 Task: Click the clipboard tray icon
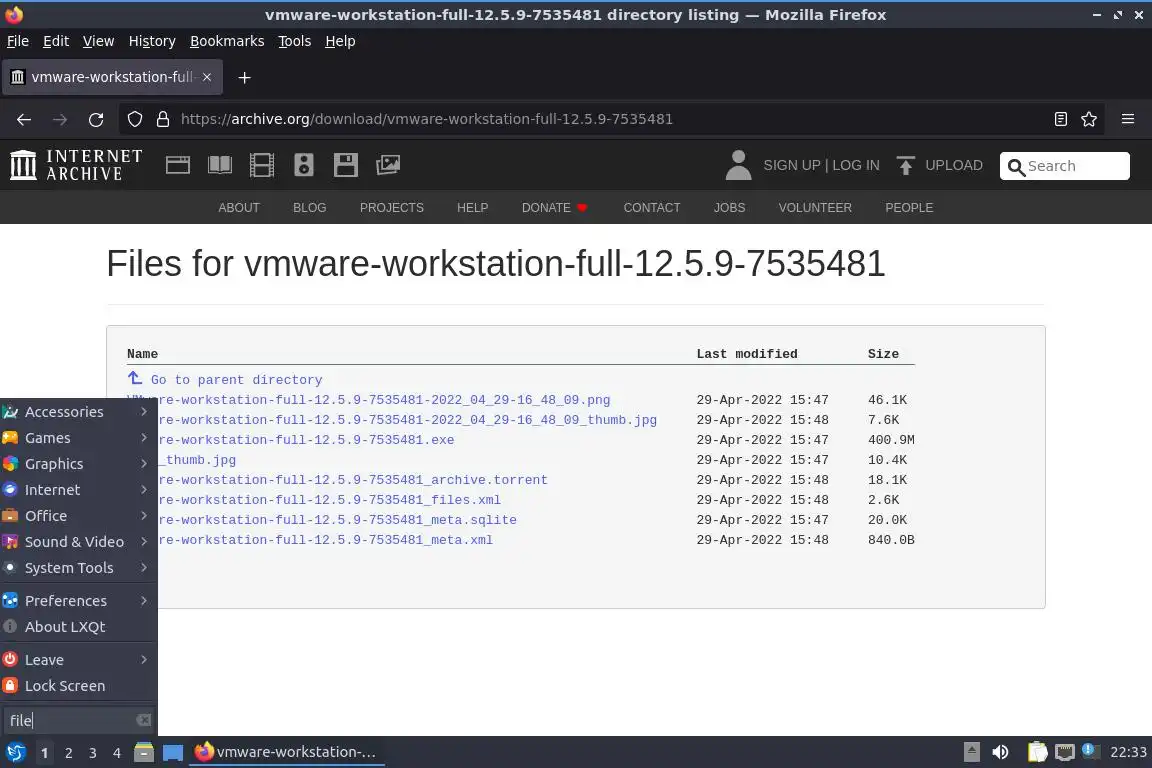click(x=1037, y=752)
